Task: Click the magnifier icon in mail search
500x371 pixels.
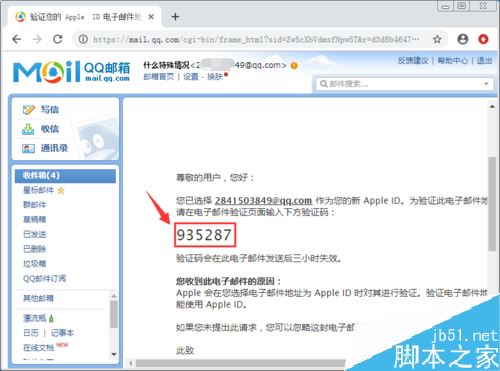Action: pyautogui.click(x=323, y=84)
